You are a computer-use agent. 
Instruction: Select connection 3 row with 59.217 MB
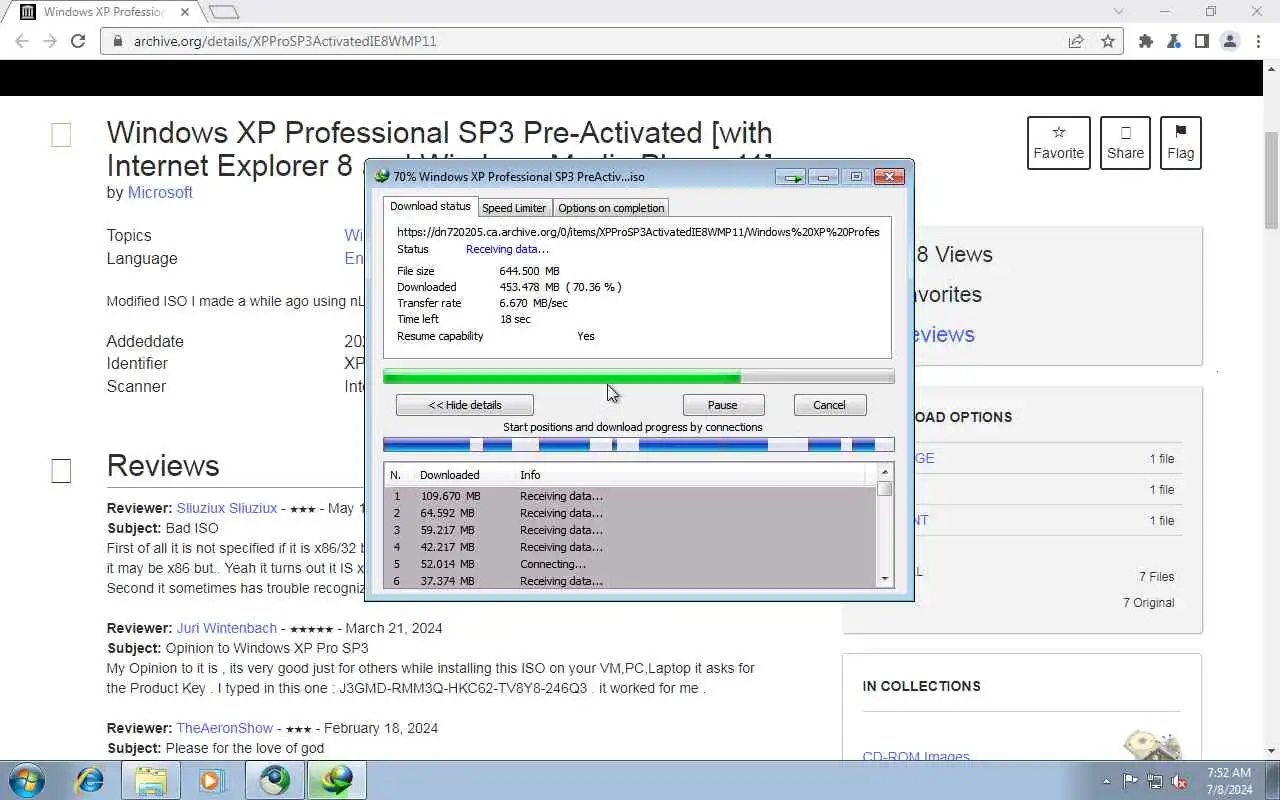630,530
